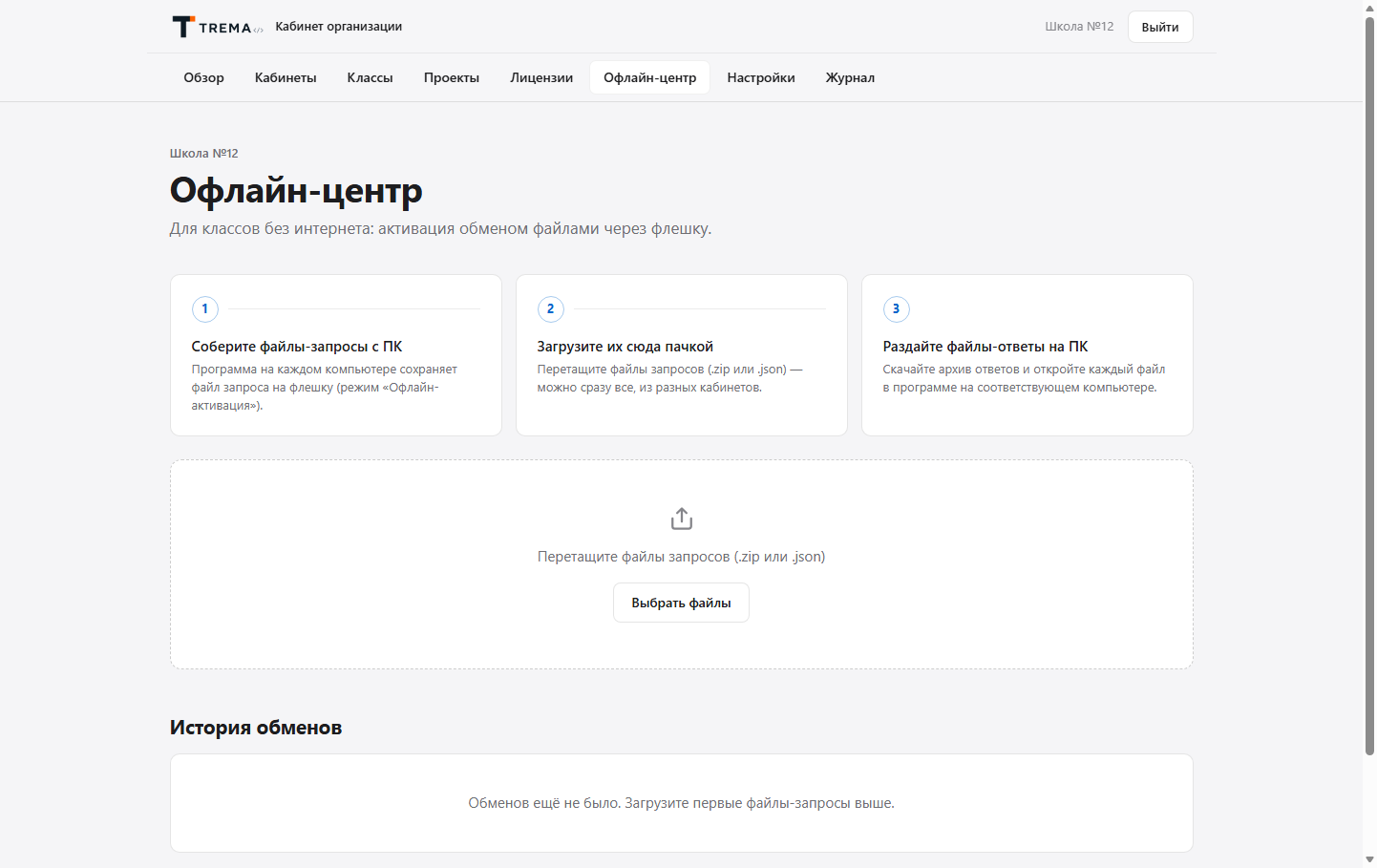Click the heading Загрузите их сюда пачкой
Image resolution: width=1377 pixels, height=868 pixels.
point(625,347)
